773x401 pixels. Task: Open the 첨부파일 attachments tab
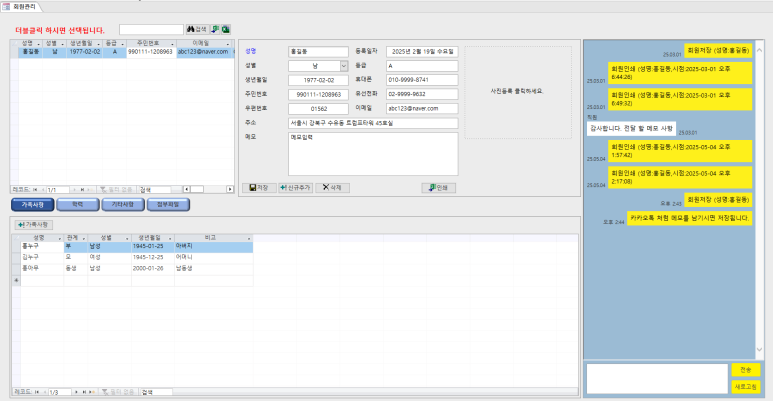166,204
